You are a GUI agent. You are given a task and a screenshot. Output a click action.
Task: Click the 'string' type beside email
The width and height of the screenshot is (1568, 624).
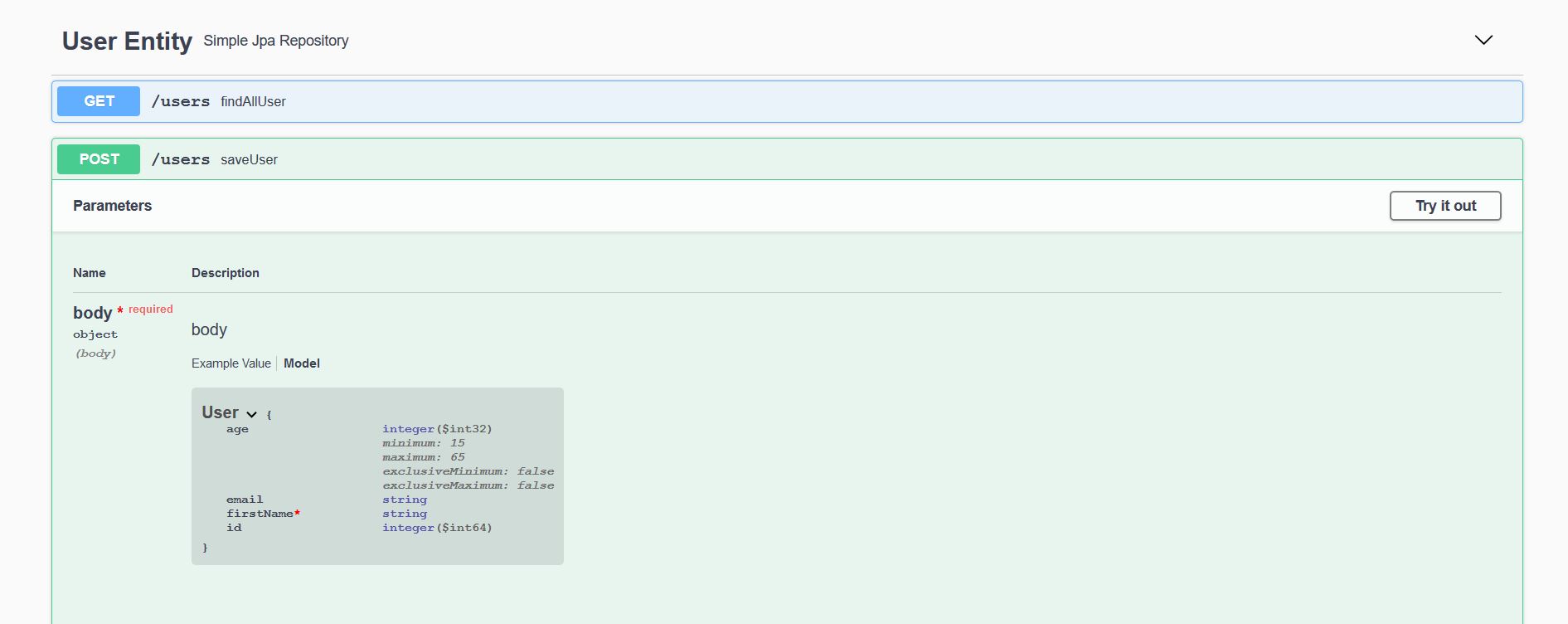405,500
